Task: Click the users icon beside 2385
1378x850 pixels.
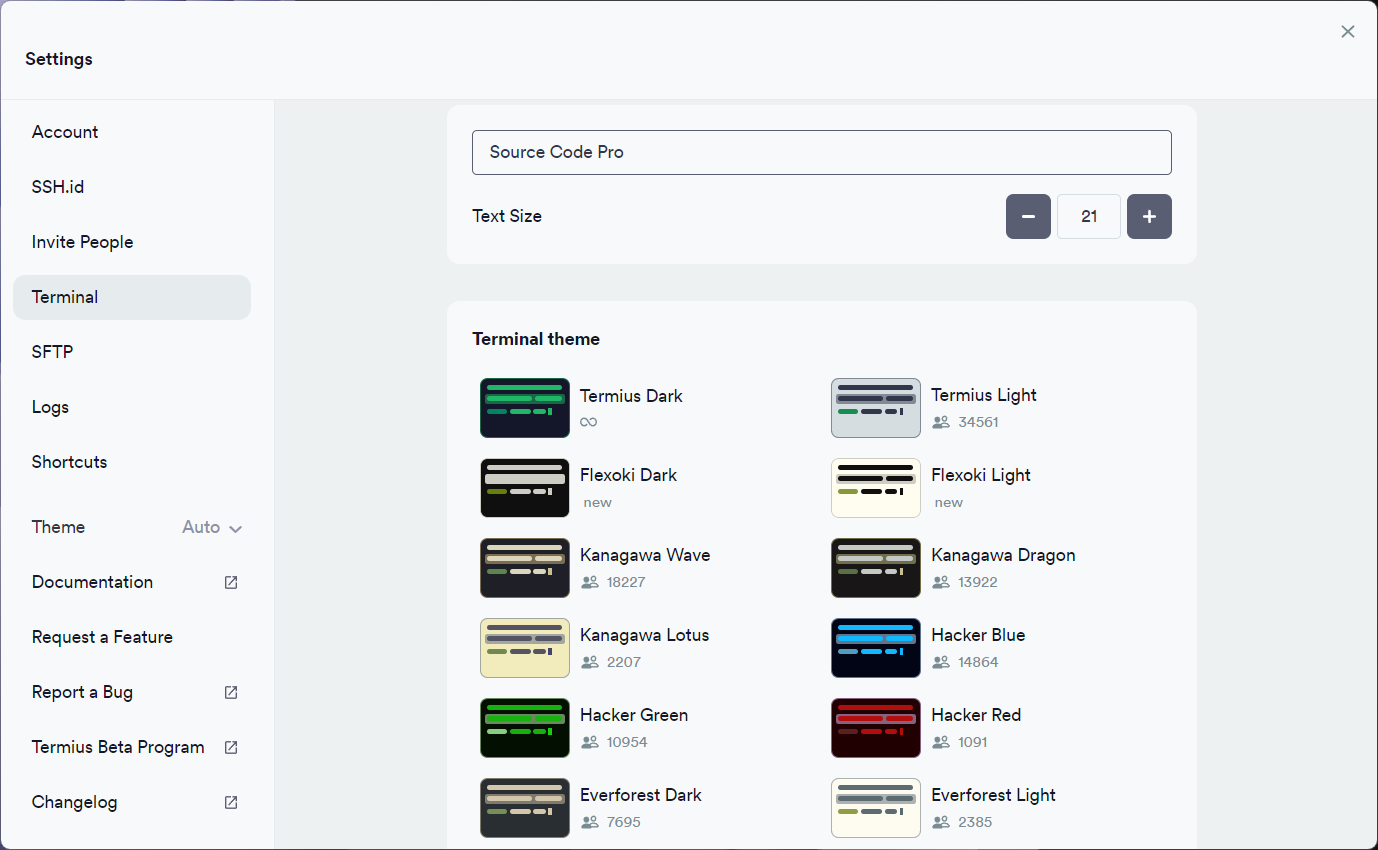Action: (x=940, y=822)
